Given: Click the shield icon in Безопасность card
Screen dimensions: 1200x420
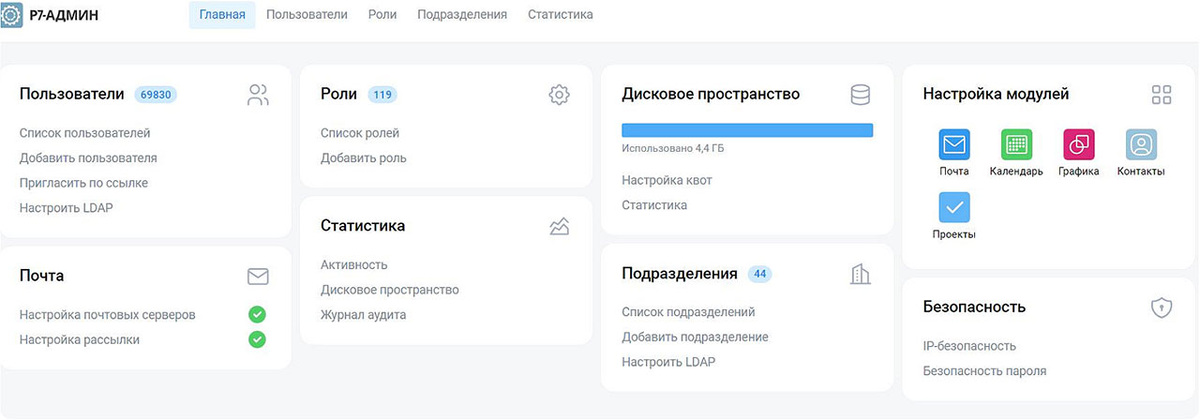Looking at the screenshot, I should tap(1161, 308).
